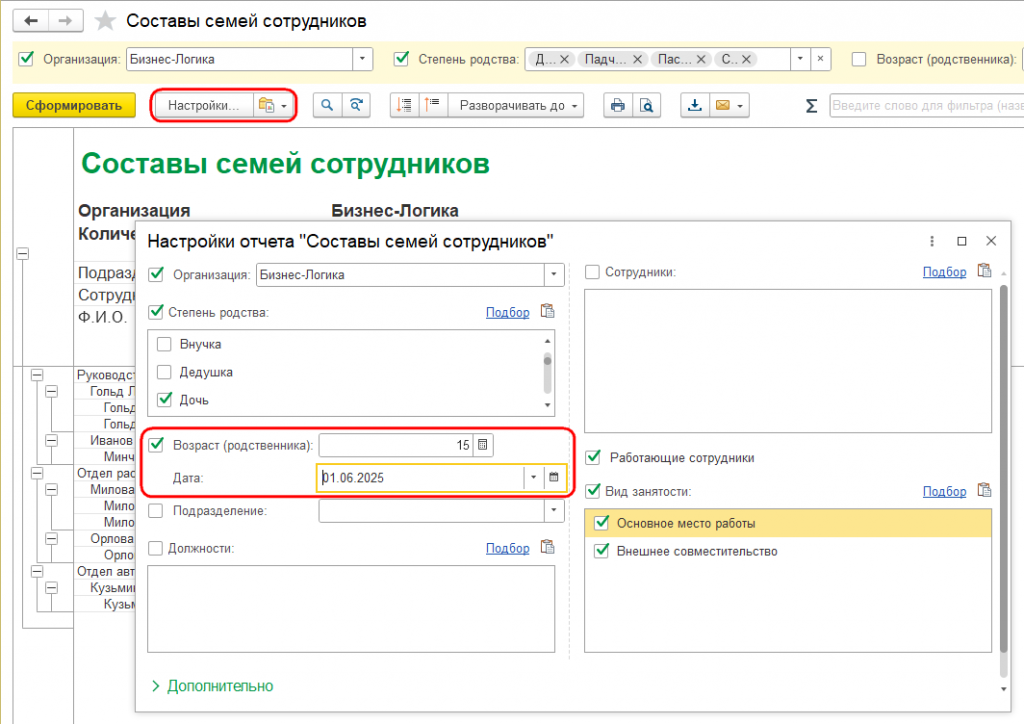The image size is (1024, 724).
Task: Open dropdown arrow next to email icon
Action: (741, 106)
